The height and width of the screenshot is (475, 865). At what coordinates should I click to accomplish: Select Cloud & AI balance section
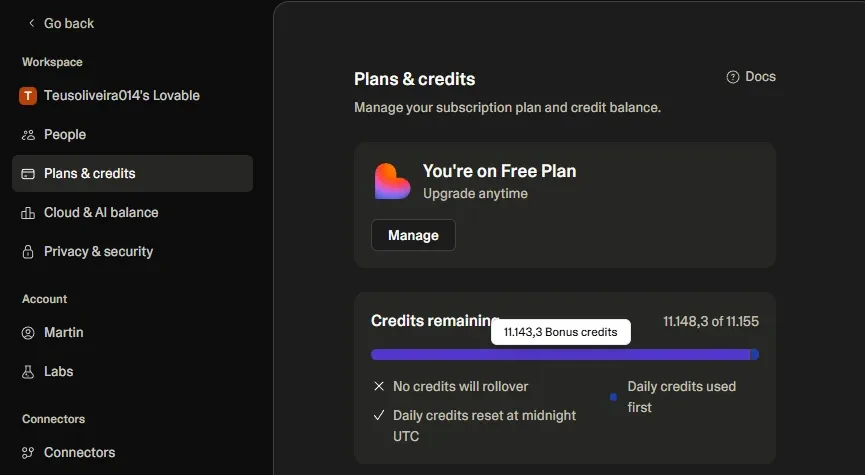coord(101,213)
